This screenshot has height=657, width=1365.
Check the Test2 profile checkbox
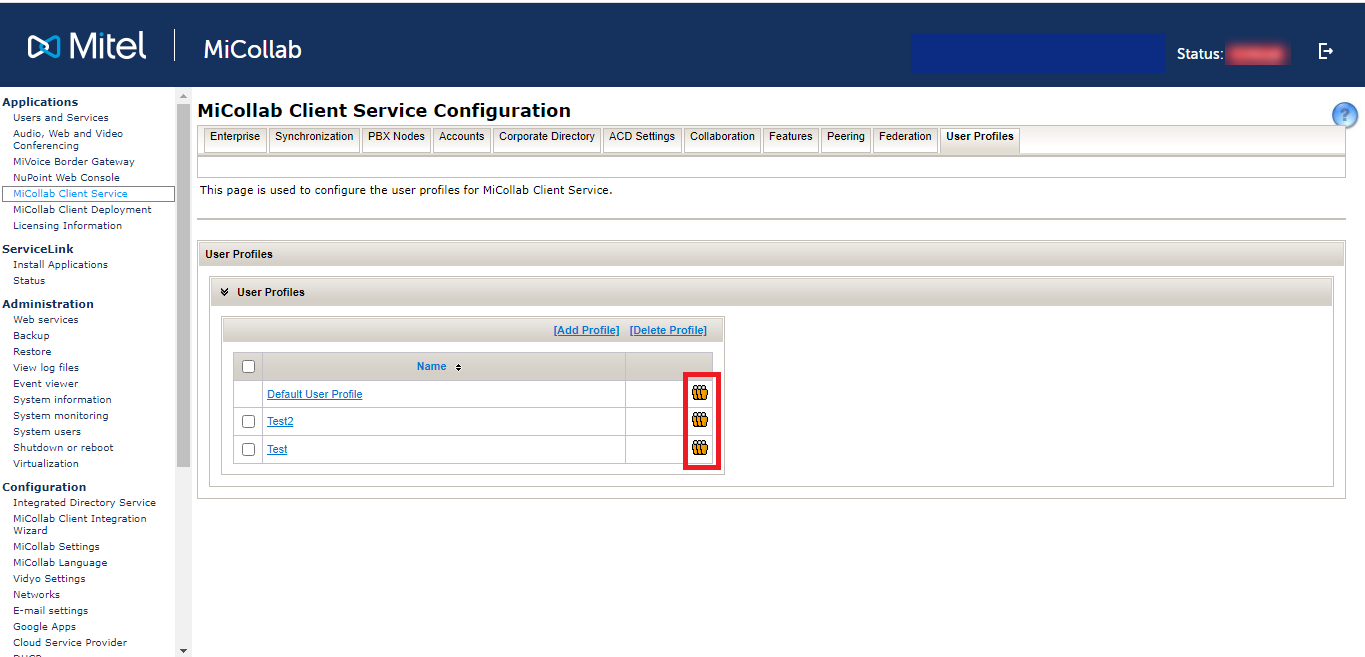click(x=249, y=421)
